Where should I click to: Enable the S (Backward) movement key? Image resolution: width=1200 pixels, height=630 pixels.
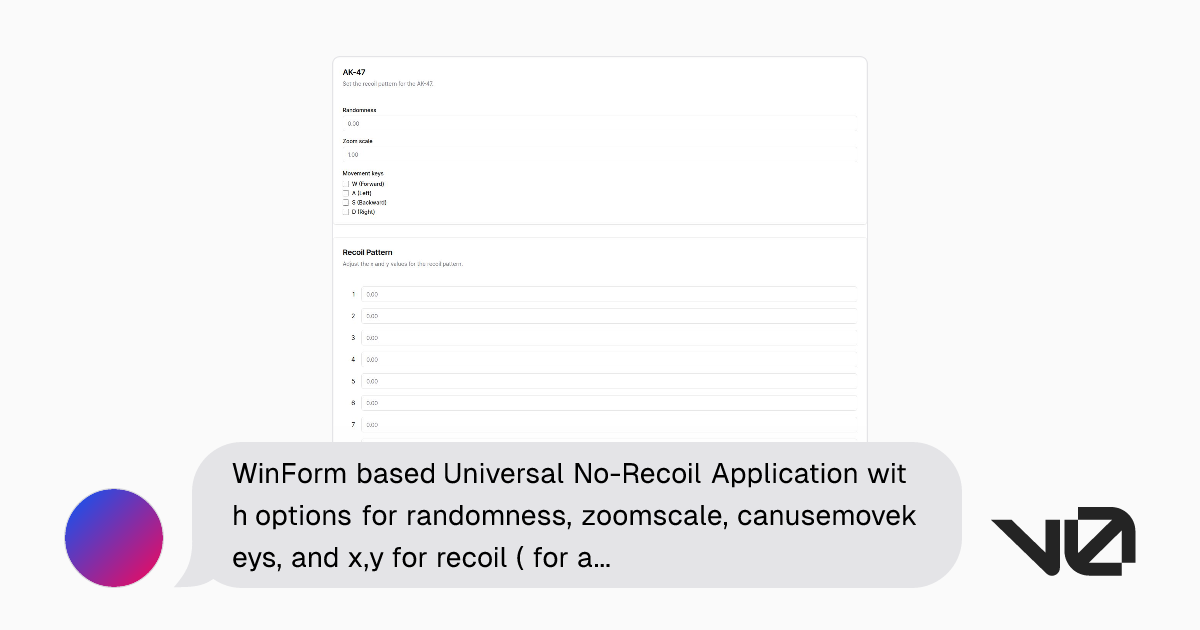coord(346,202)
